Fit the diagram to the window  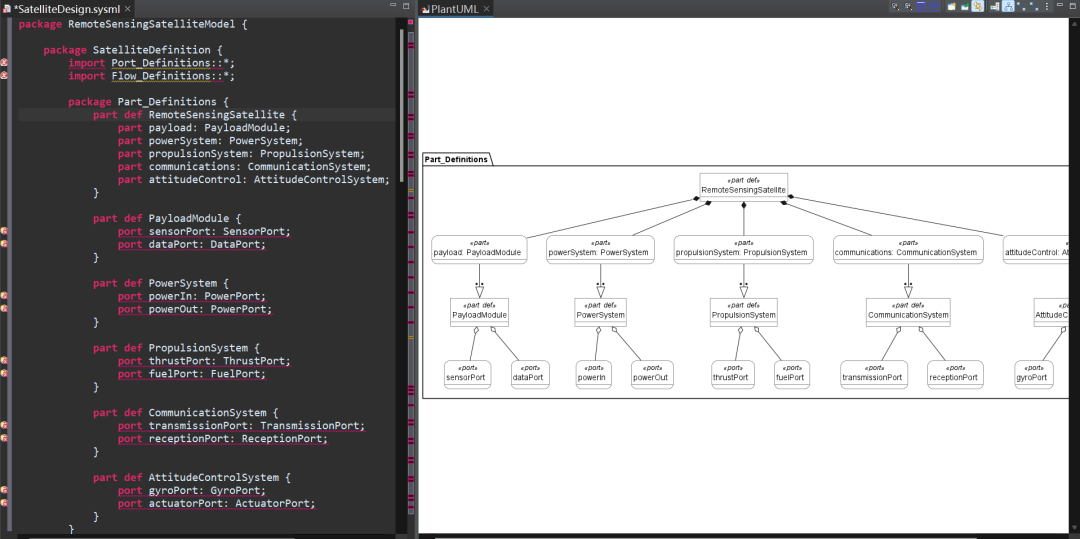pyautogui.click(x=921, y=6)
